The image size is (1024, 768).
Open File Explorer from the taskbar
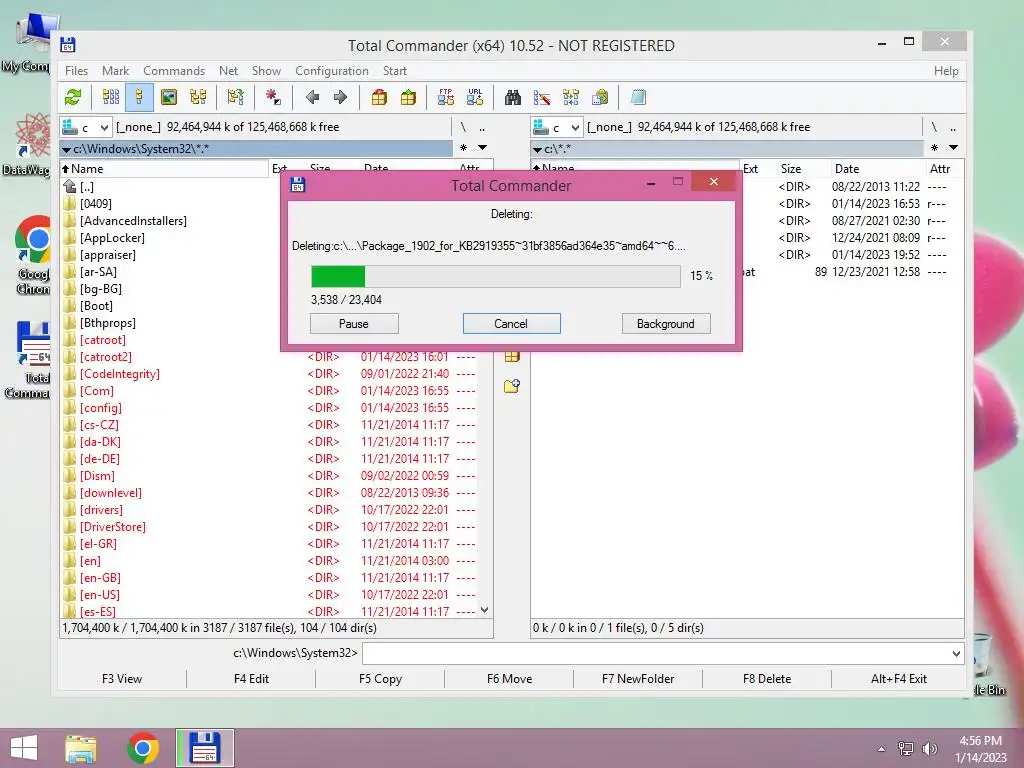pos(81,748)
